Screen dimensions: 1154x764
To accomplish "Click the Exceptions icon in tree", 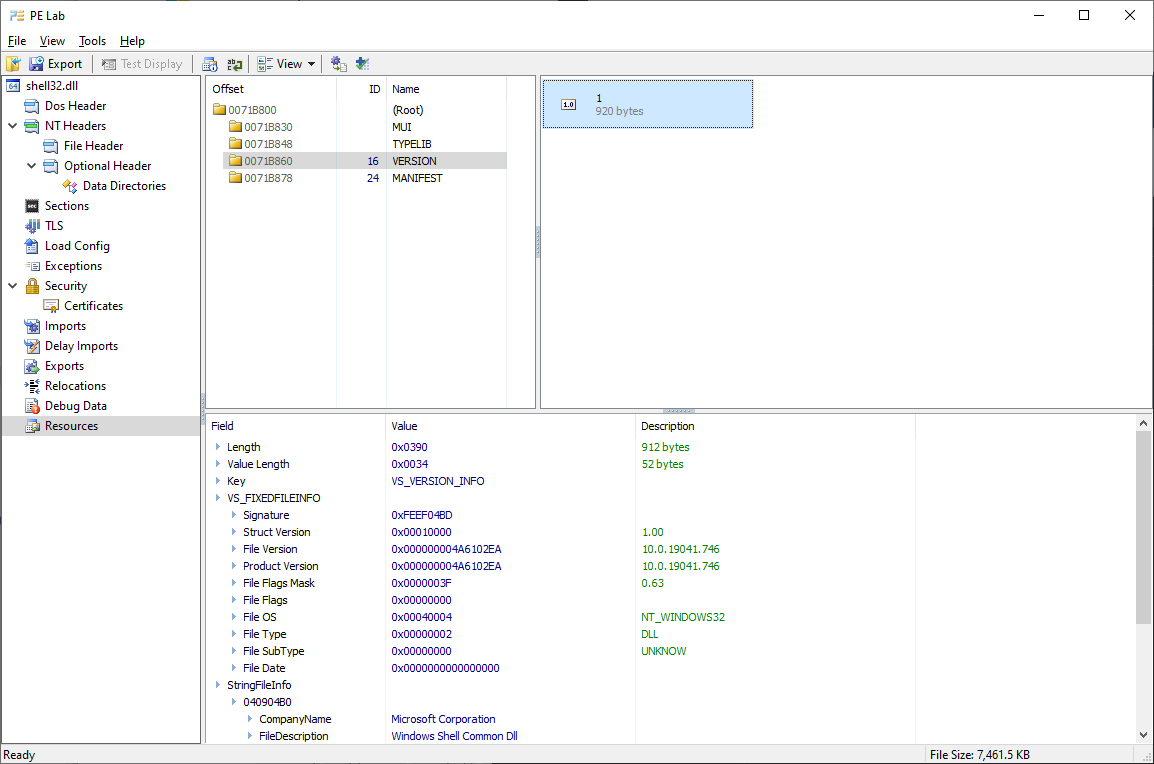I will click(x=32, y=266).
